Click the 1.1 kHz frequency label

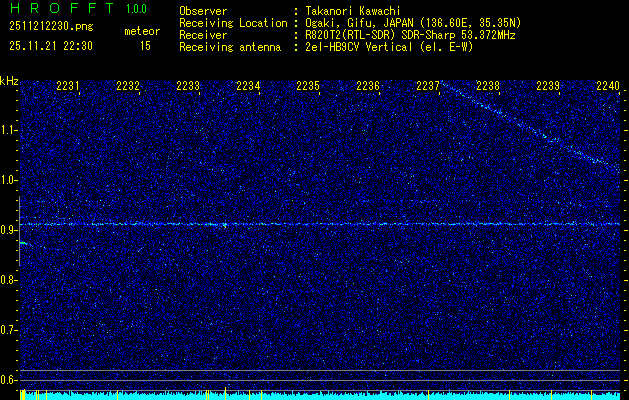[x=8, y=130]
